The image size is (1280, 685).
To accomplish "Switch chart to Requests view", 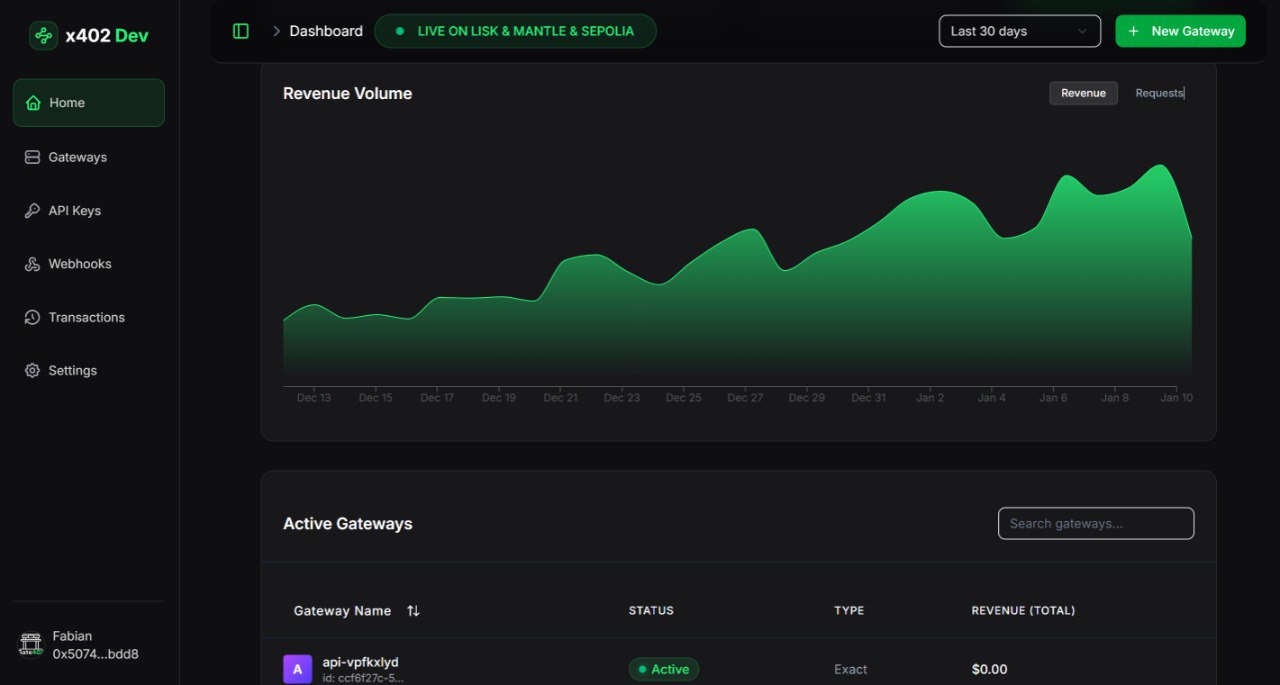I will coord(1159,93).
